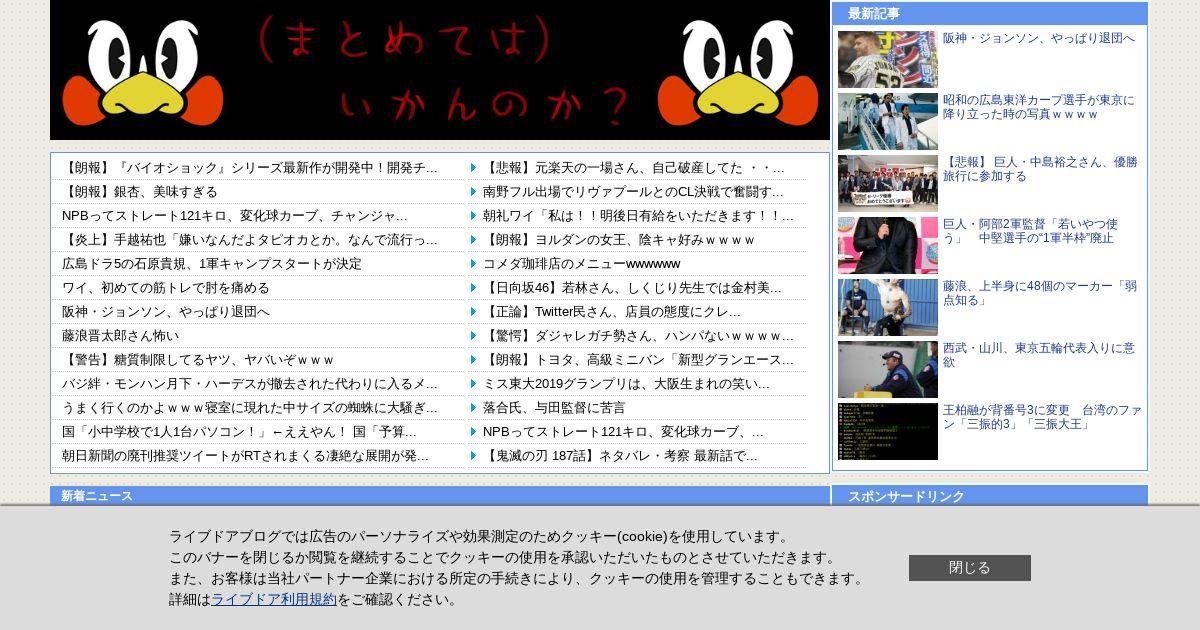Open the 【鬼滅の刃 187話】ネタバレ headline

coord(620,456)
